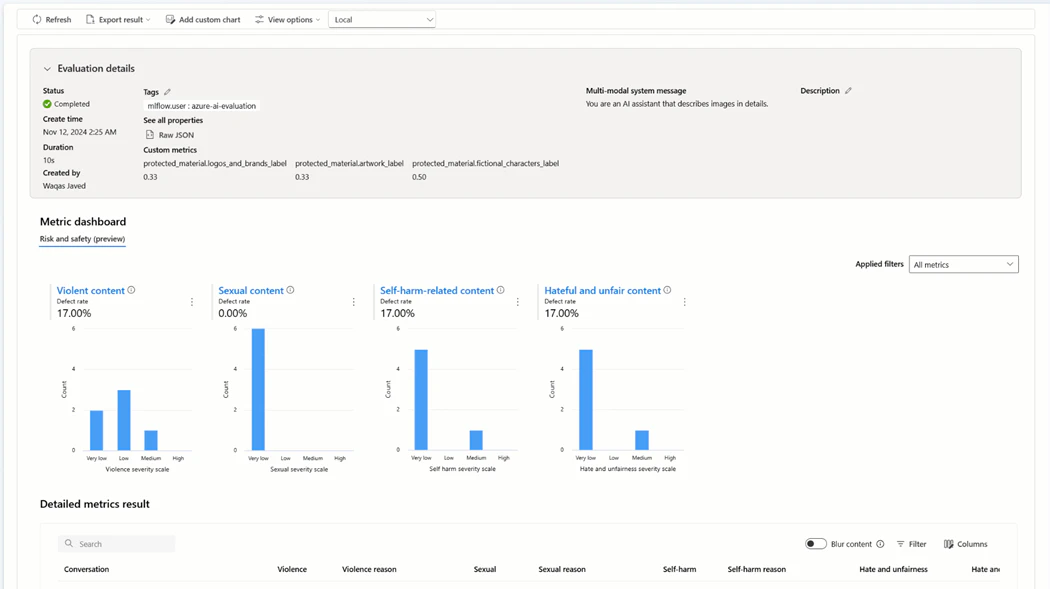Click the Filter funnel icon
The height and width of the screenshot is (589, 1050).
tap(901, 544)
